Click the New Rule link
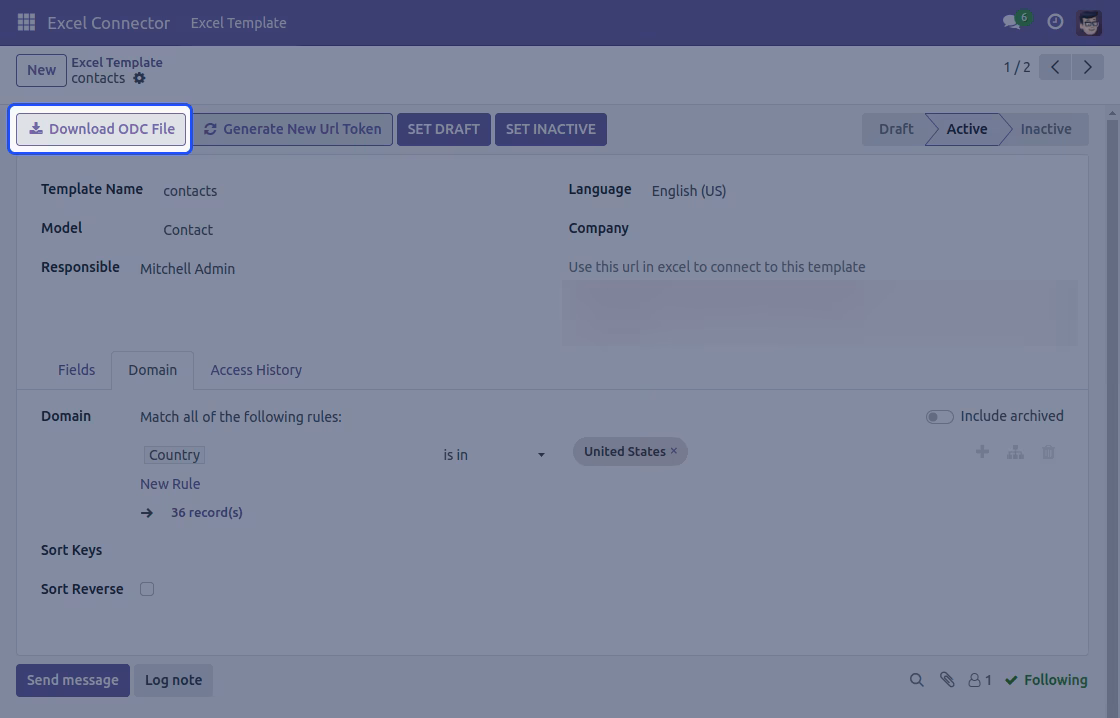Viewport: 1120px width, 718px height. [x=170, y=484]
